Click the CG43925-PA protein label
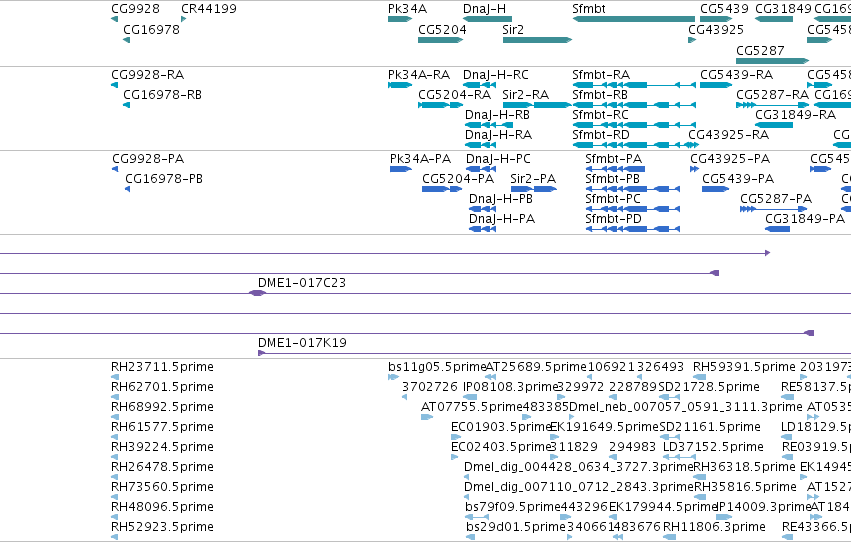The width and height of the screenshot is (851, 542). click(x=730, y=159)
